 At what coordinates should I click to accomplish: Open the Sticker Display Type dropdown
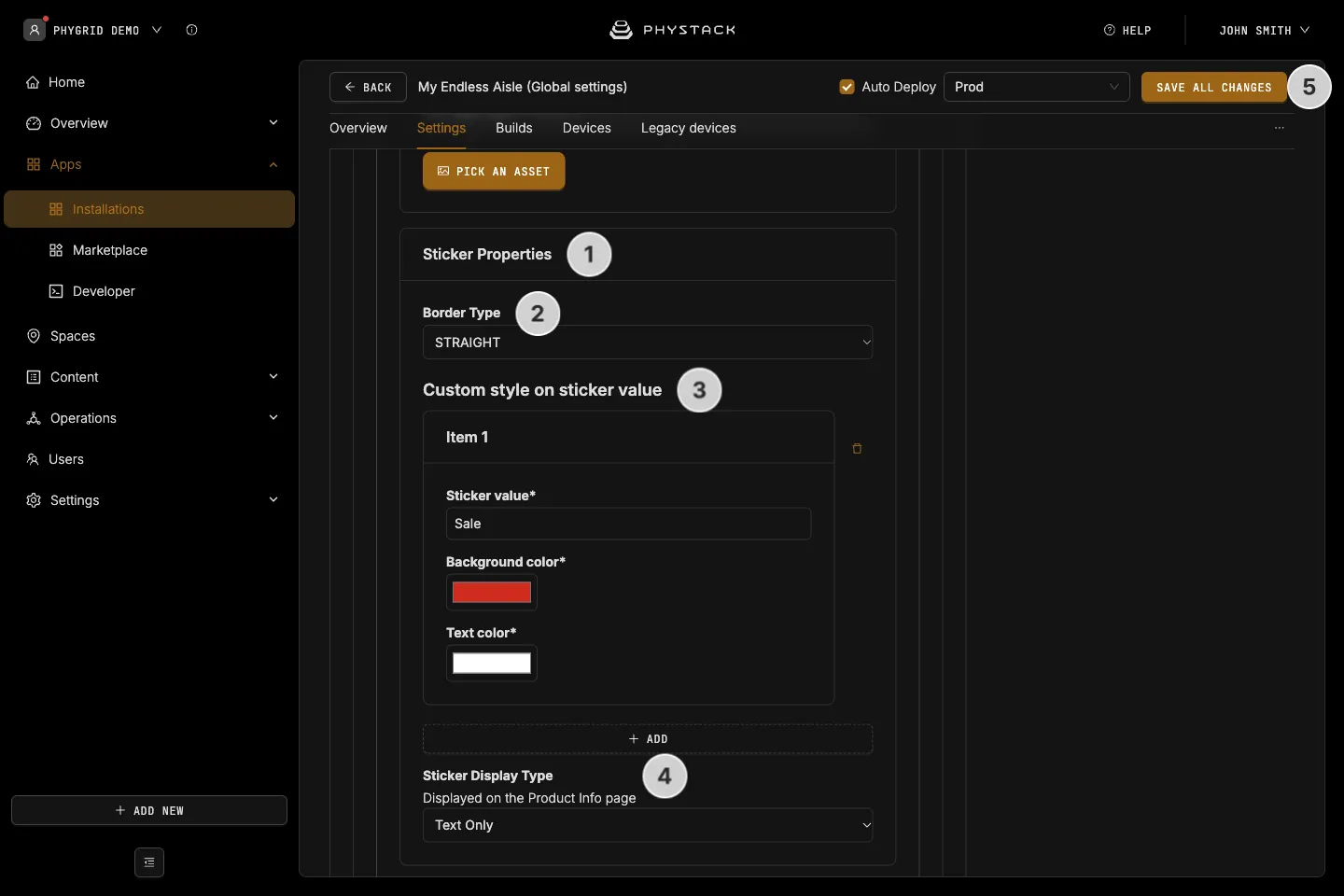(x=648, y=825)
